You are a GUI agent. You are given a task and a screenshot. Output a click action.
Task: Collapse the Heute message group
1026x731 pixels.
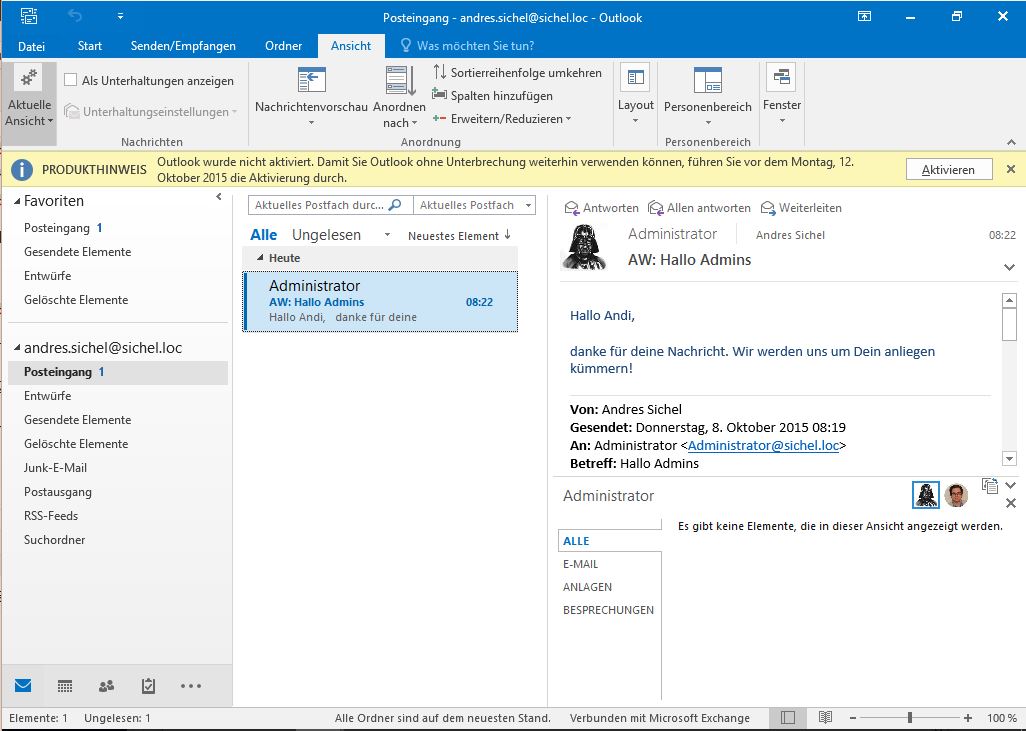tap(260, 258)
